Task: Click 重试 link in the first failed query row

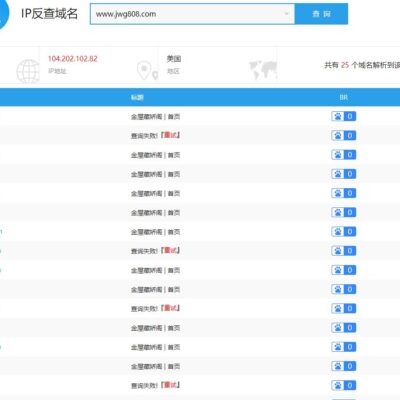Action: pyautogui.click(x=171, y=135)
